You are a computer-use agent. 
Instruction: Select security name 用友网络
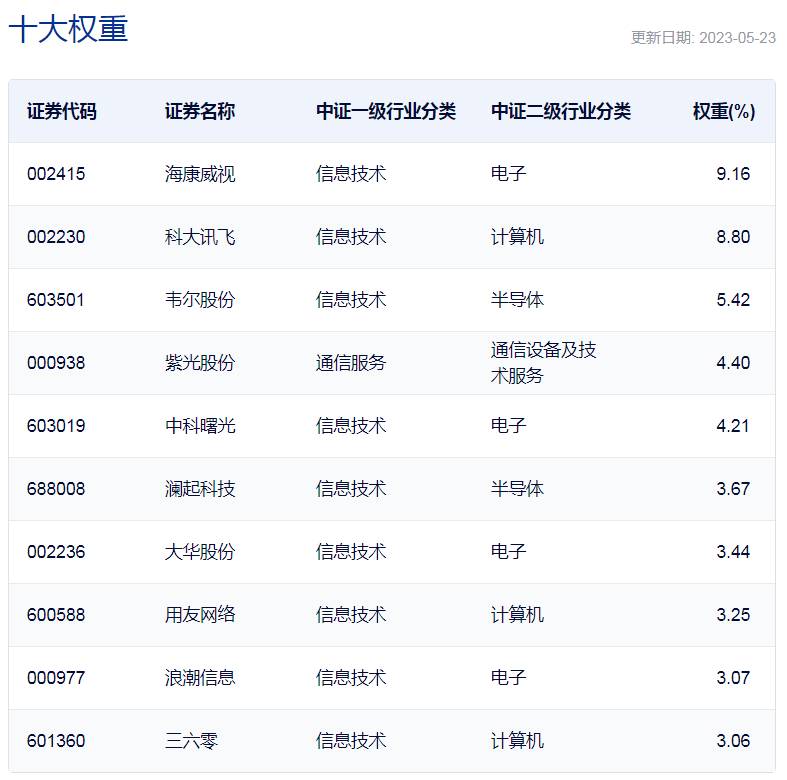[200, 615]
